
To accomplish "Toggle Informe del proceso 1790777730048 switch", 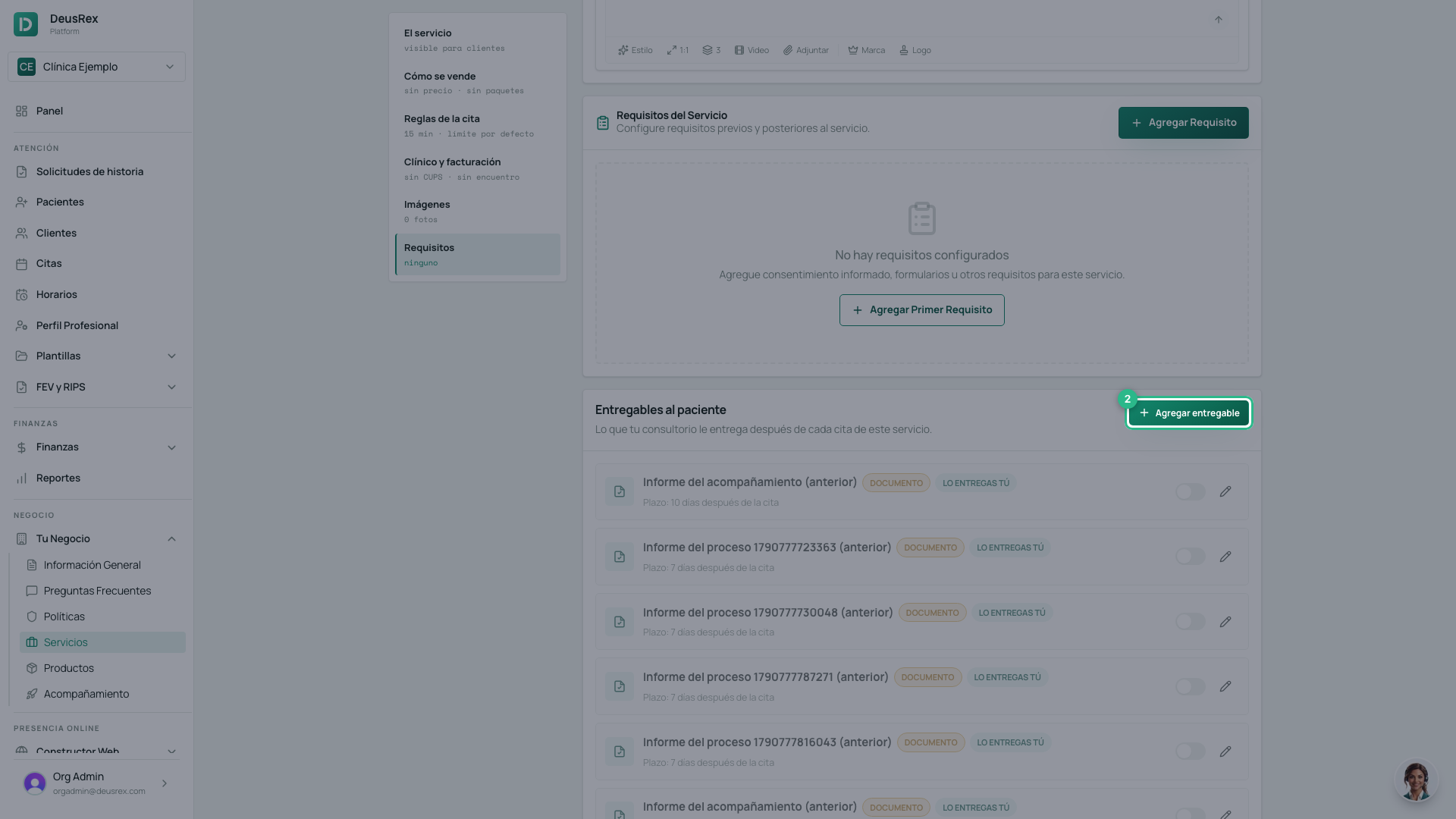I will tap(1191, 622).
